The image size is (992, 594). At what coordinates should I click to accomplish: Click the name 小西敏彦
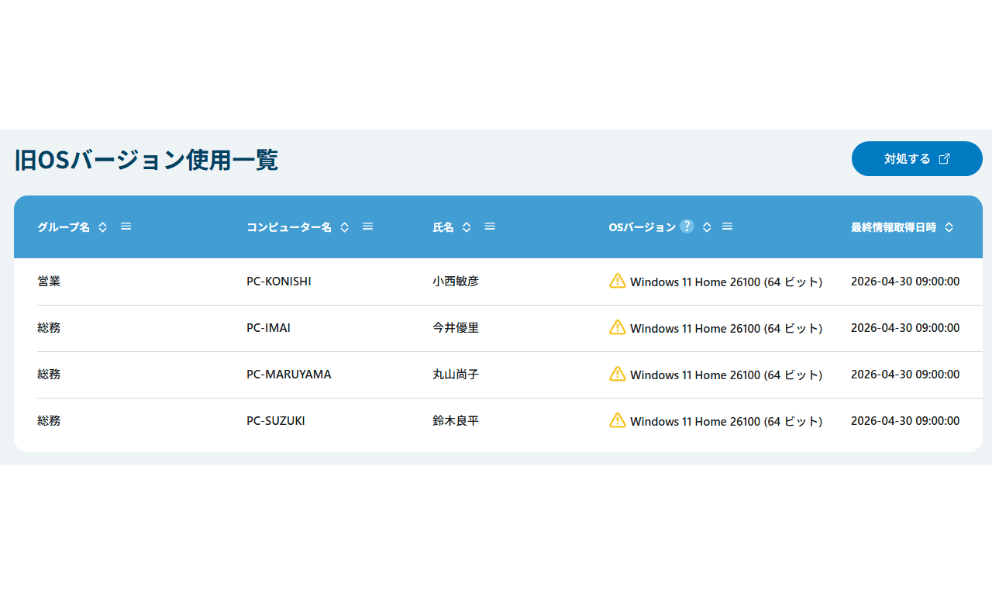[456, 282]
